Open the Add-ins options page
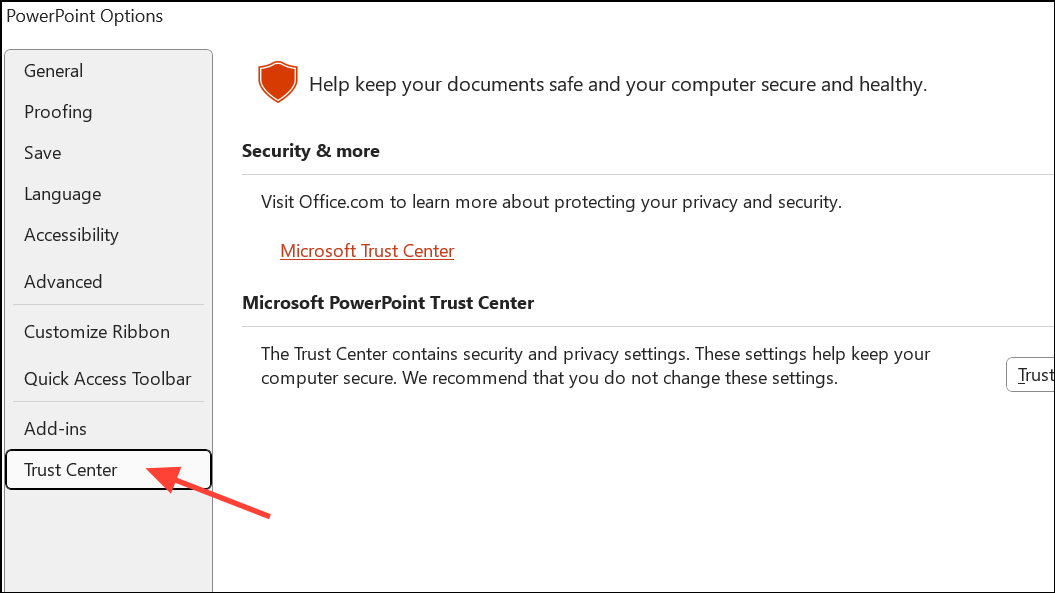 [x=55, y=429]
